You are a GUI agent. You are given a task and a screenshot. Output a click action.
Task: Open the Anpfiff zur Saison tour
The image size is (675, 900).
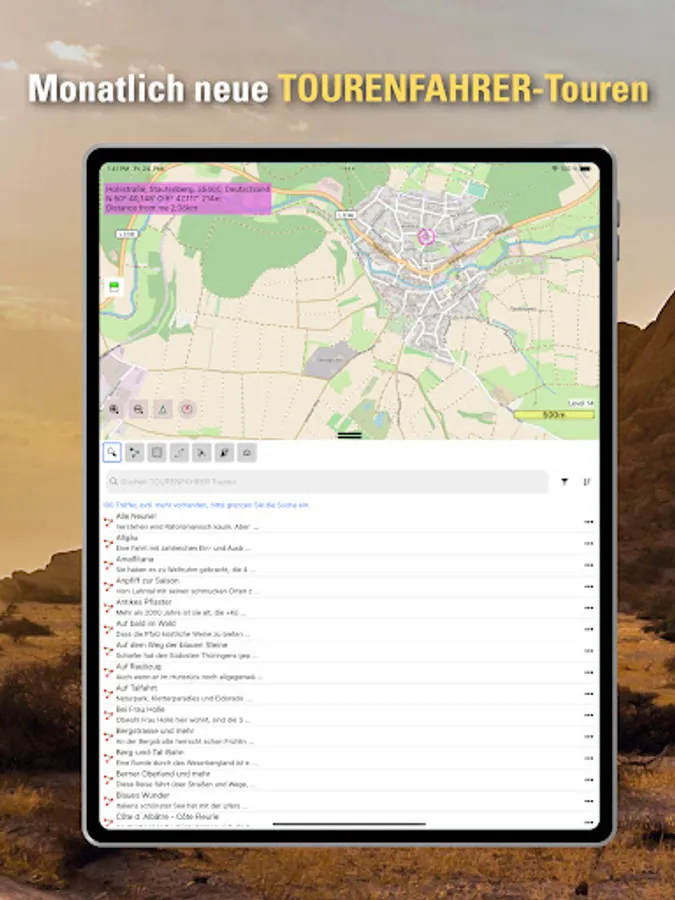[x=350, y=586]
